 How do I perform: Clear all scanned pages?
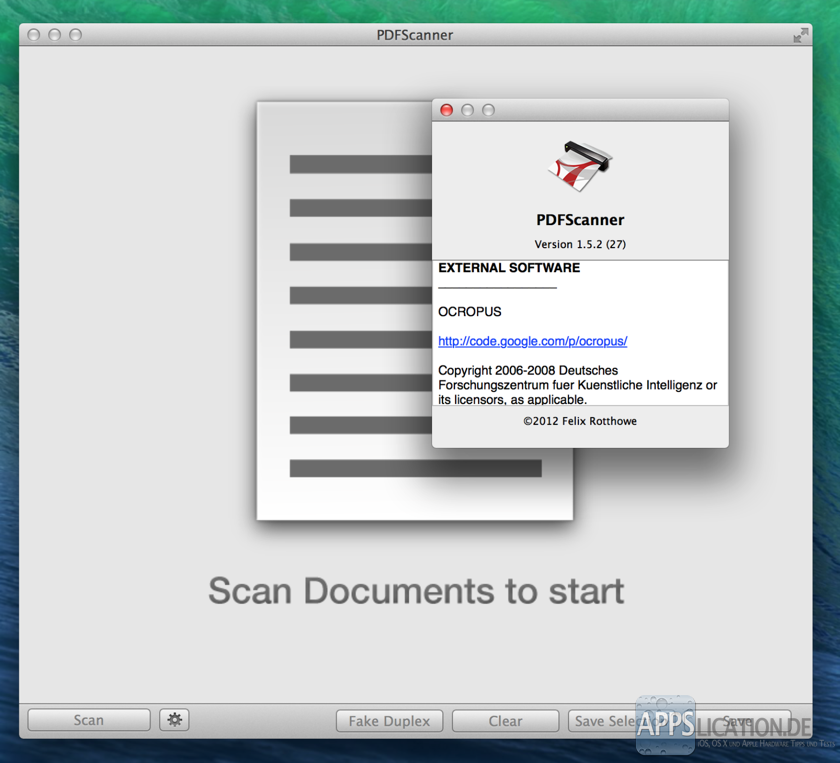click(x=505, y=721)
